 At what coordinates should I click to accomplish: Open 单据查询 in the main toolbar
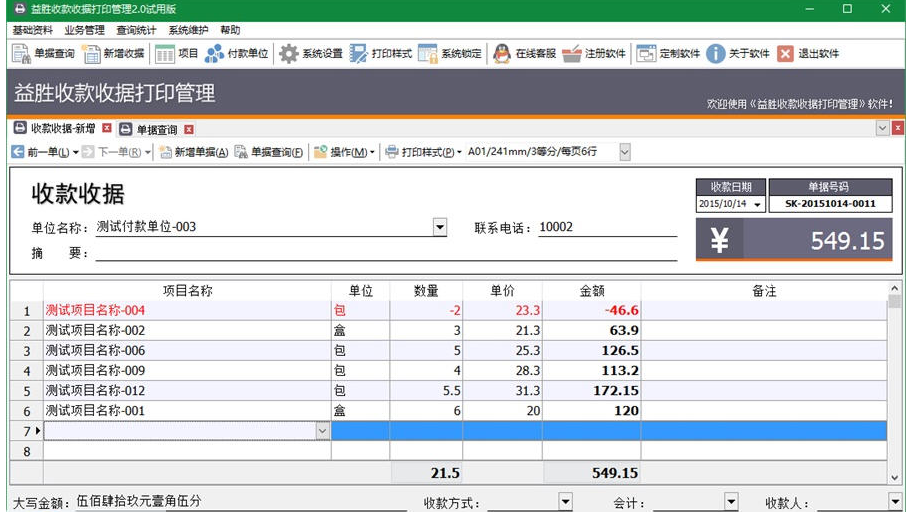click(44, 54)
